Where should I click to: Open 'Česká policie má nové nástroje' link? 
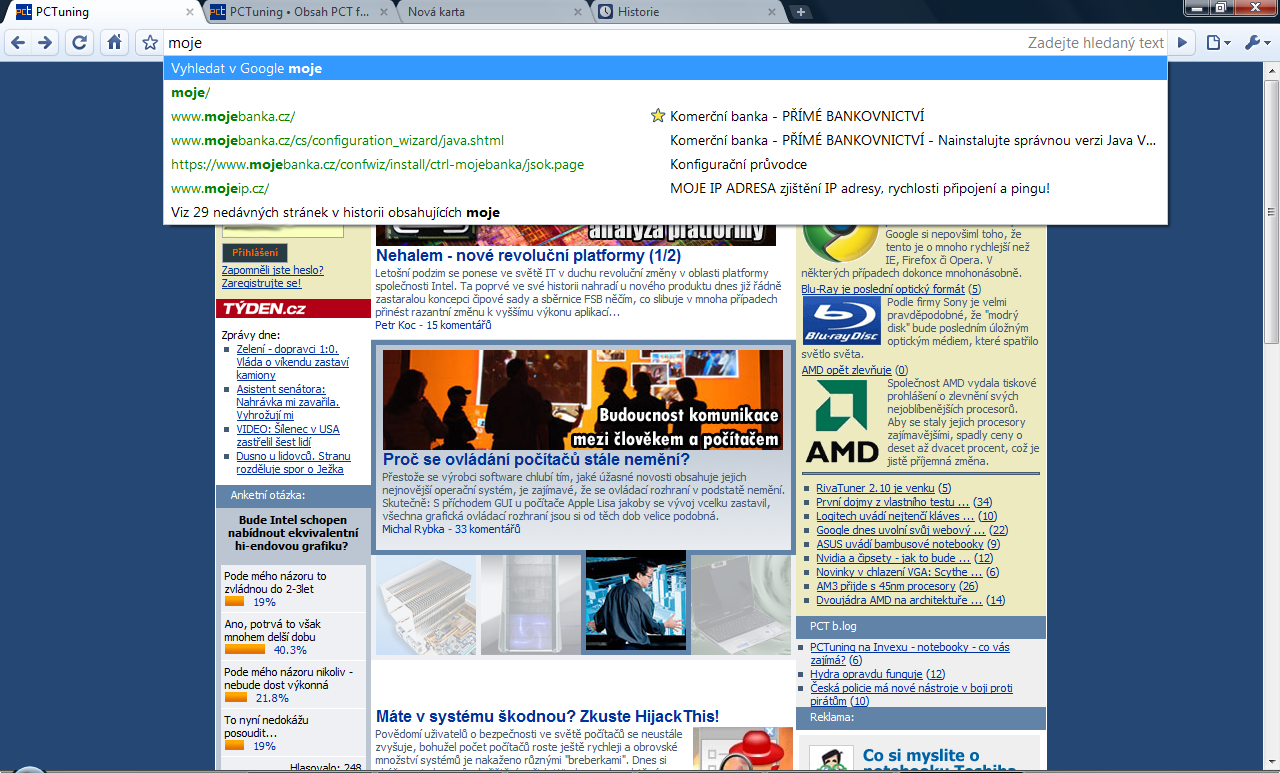pyautogui.click(x=911, y=694)
